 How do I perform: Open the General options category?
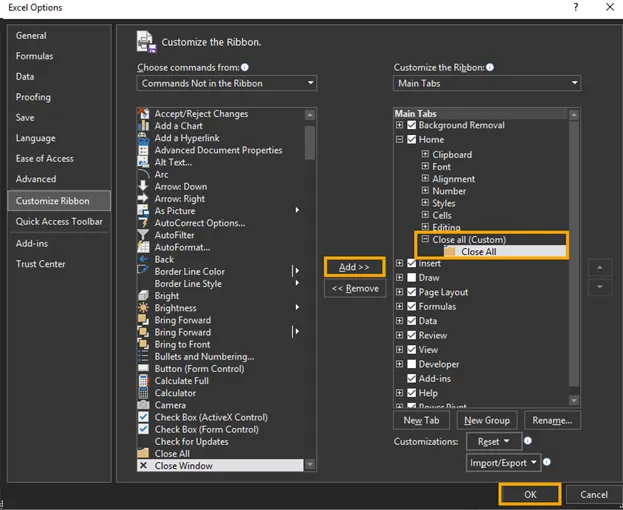pyautogui.click(x=31, y=35)
